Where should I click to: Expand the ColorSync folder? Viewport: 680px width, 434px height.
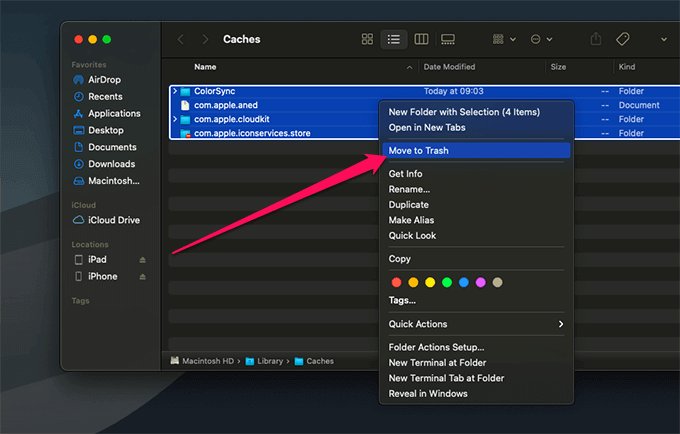[x=175, y=91]
